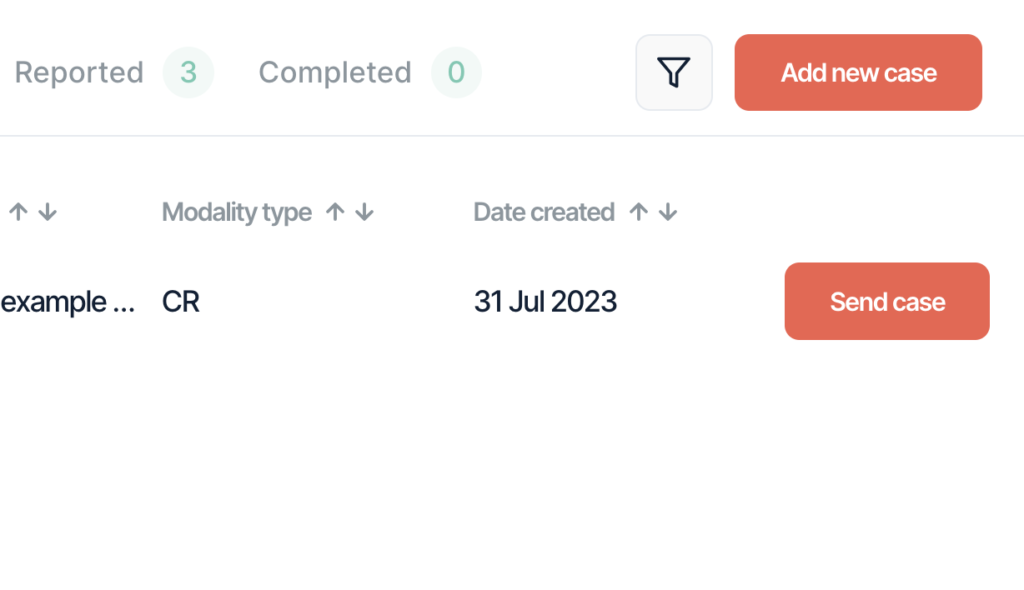Viewport: 1024px width, 590px height.
Task: Click the leftmost column's down sort arrow
Action: point(48,212)
